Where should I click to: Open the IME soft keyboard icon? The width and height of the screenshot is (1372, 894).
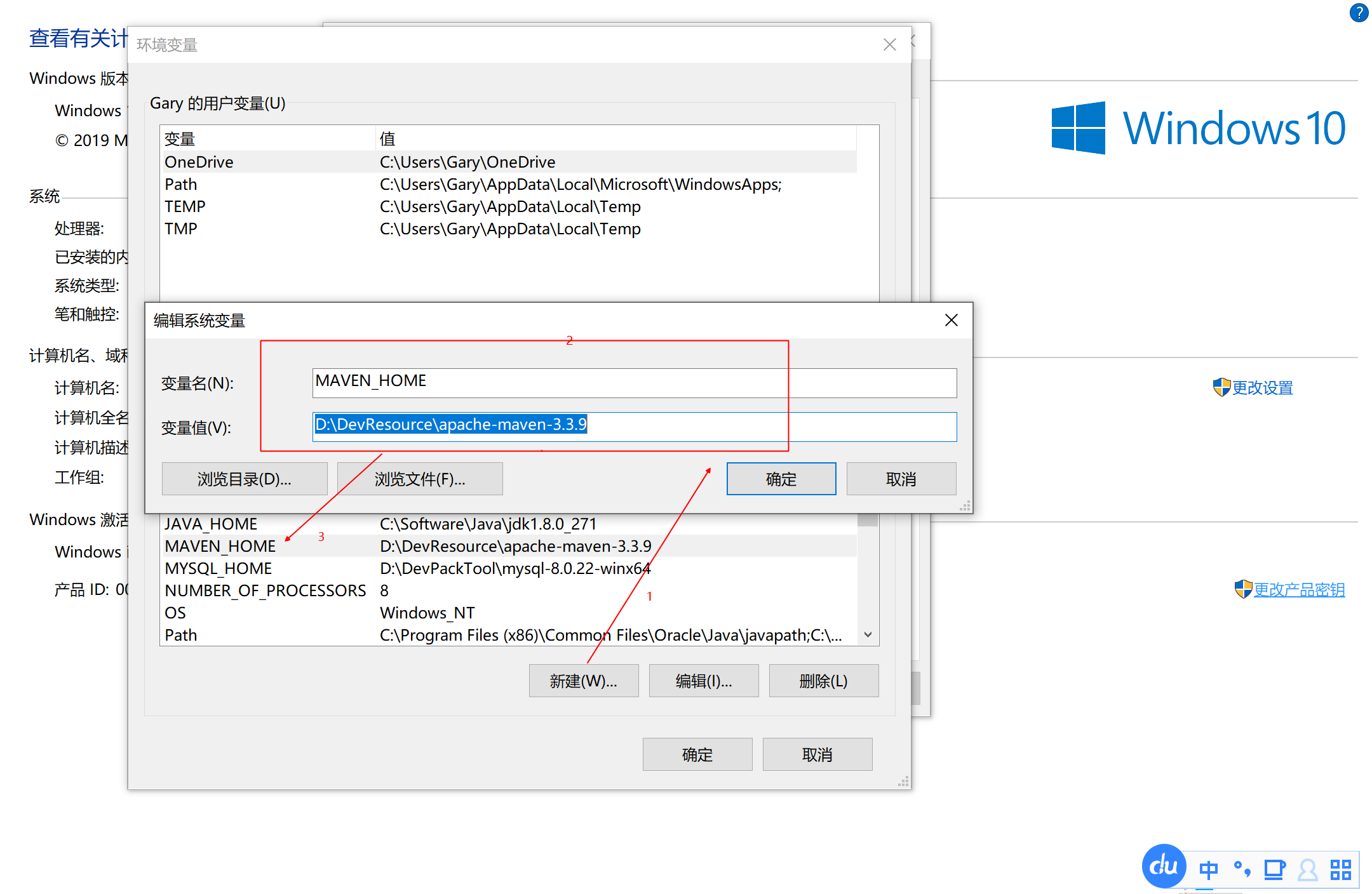pyautogui.click(x=1274, y=869)
